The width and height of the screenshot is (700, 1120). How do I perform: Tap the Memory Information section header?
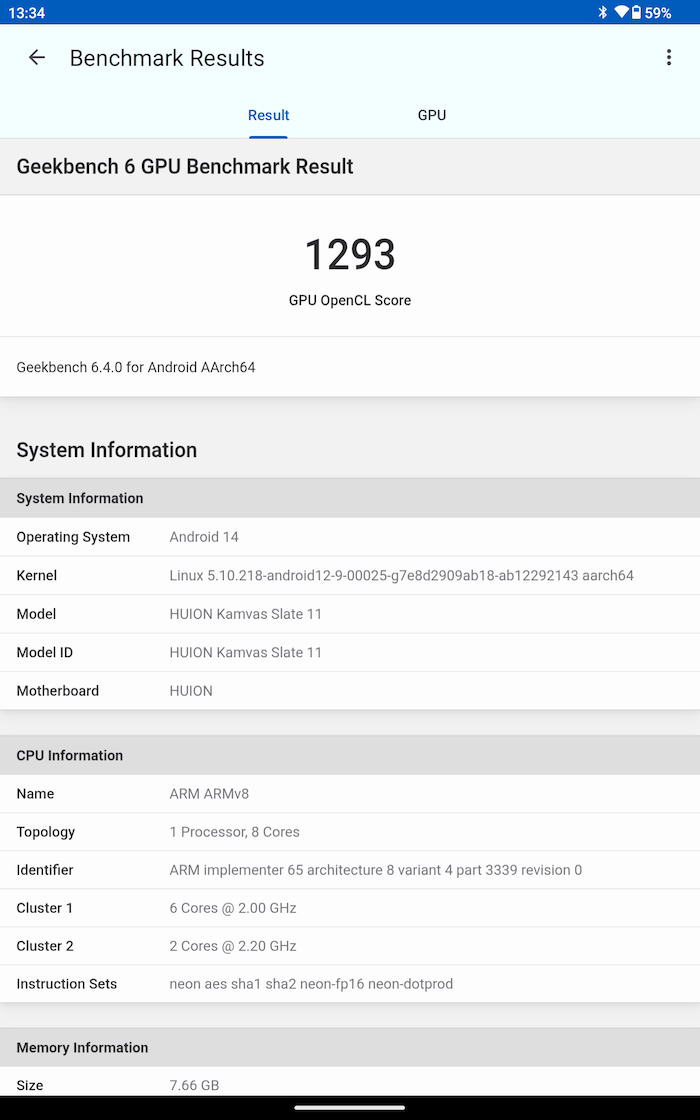pyautogui.click(x=350, y=1048)
